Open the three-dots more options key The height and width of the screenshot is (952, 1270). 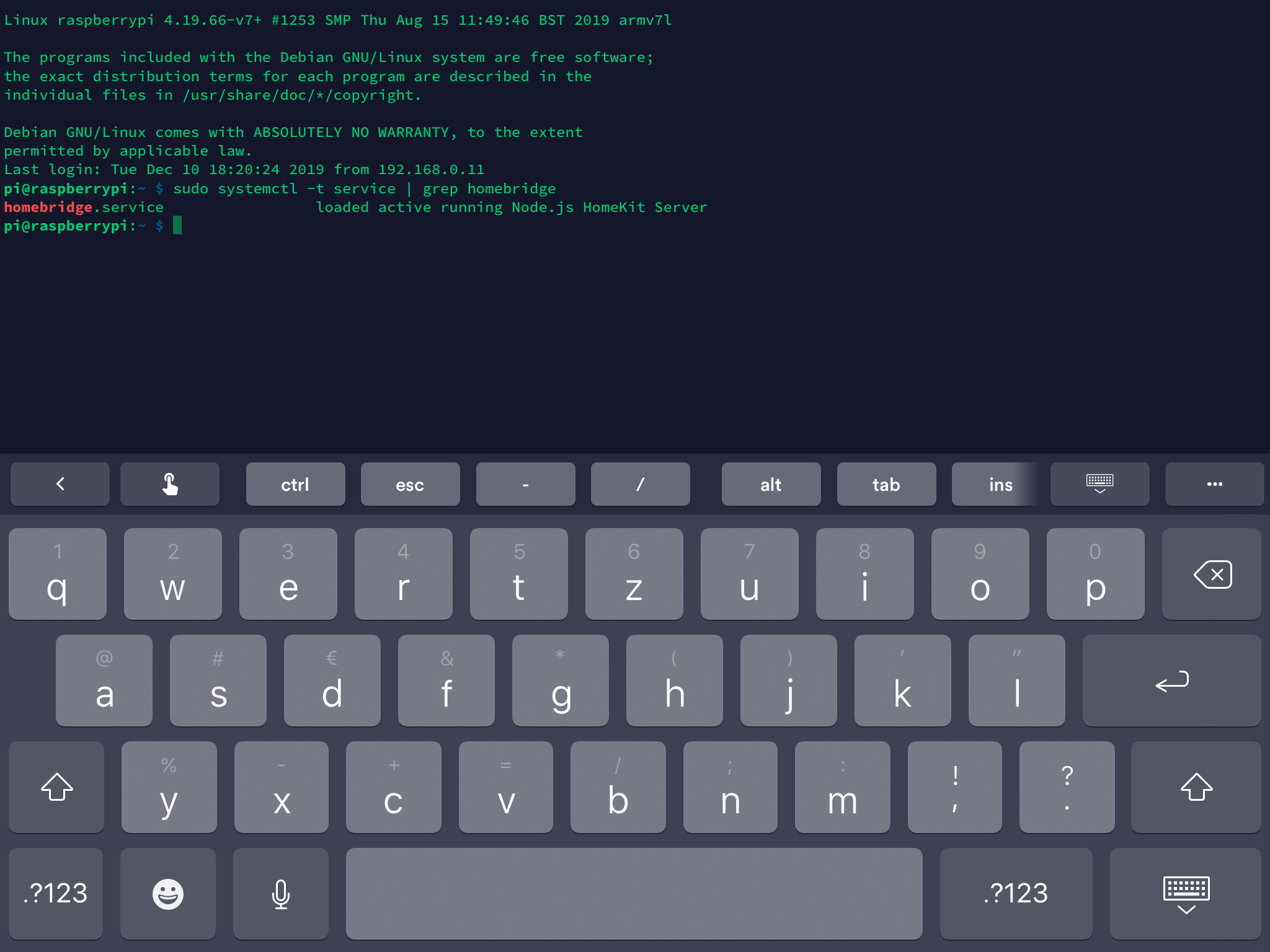(1214, 484)
